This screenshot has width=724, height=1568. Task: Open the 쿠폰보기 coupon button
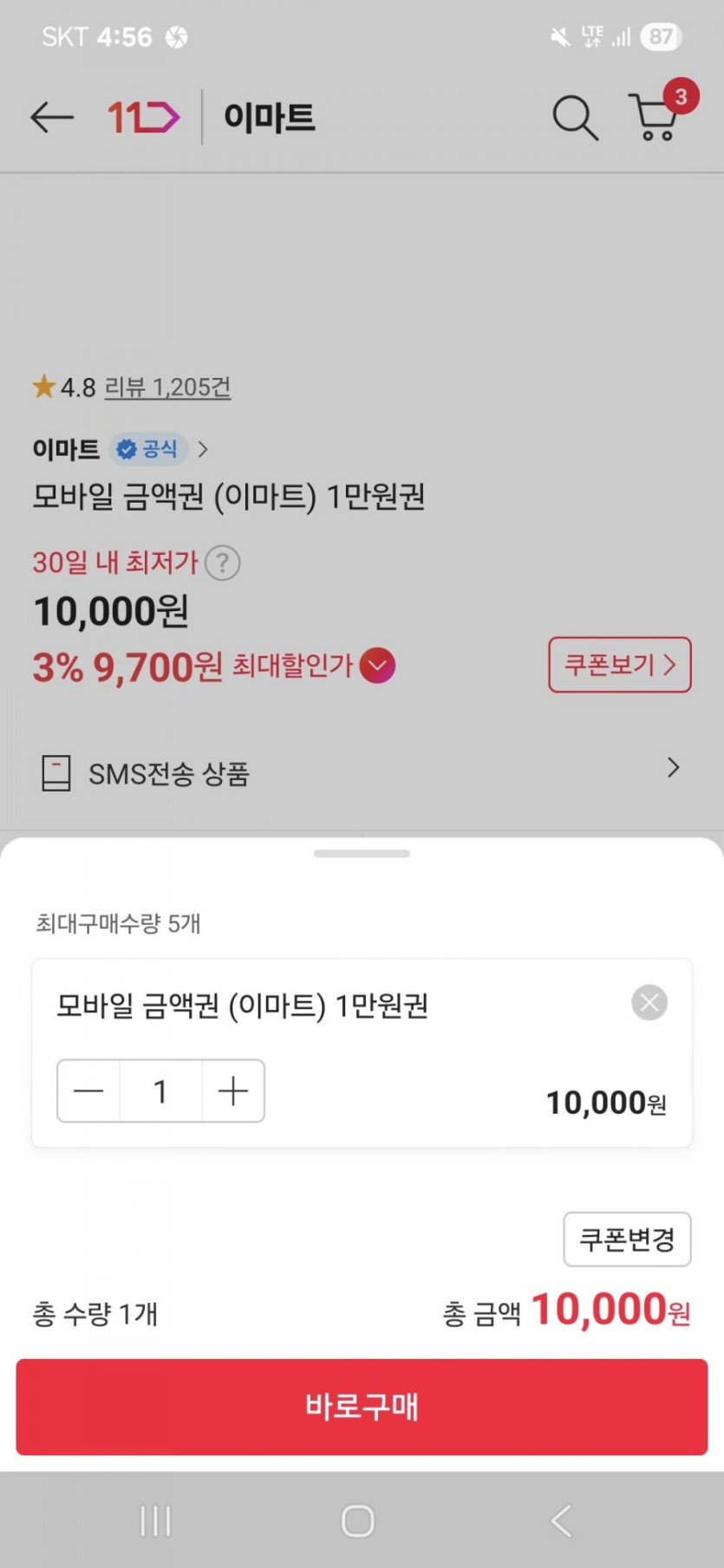619,665
